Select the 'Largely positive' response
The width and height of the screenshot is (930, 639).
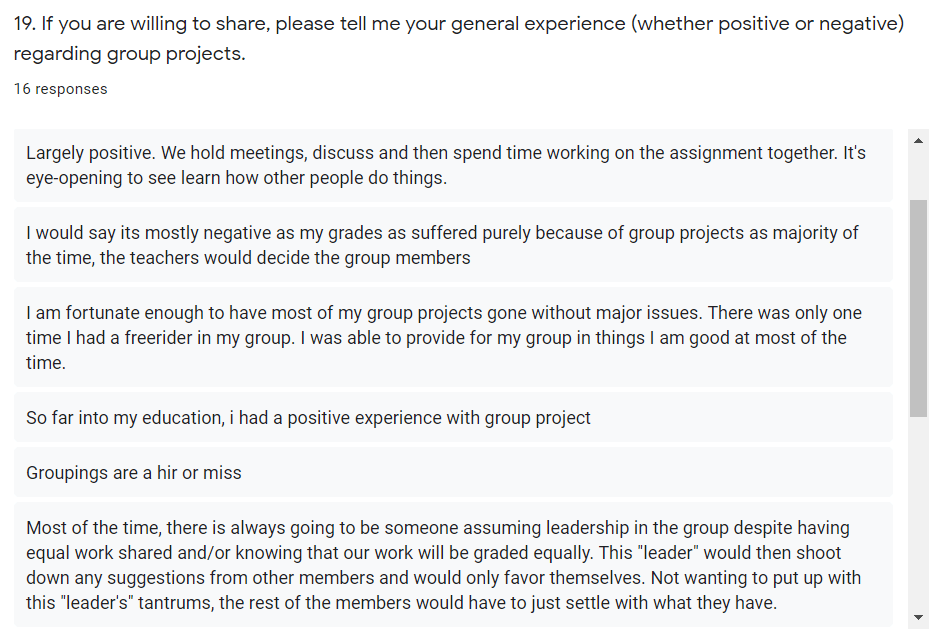tap(453, 166)
